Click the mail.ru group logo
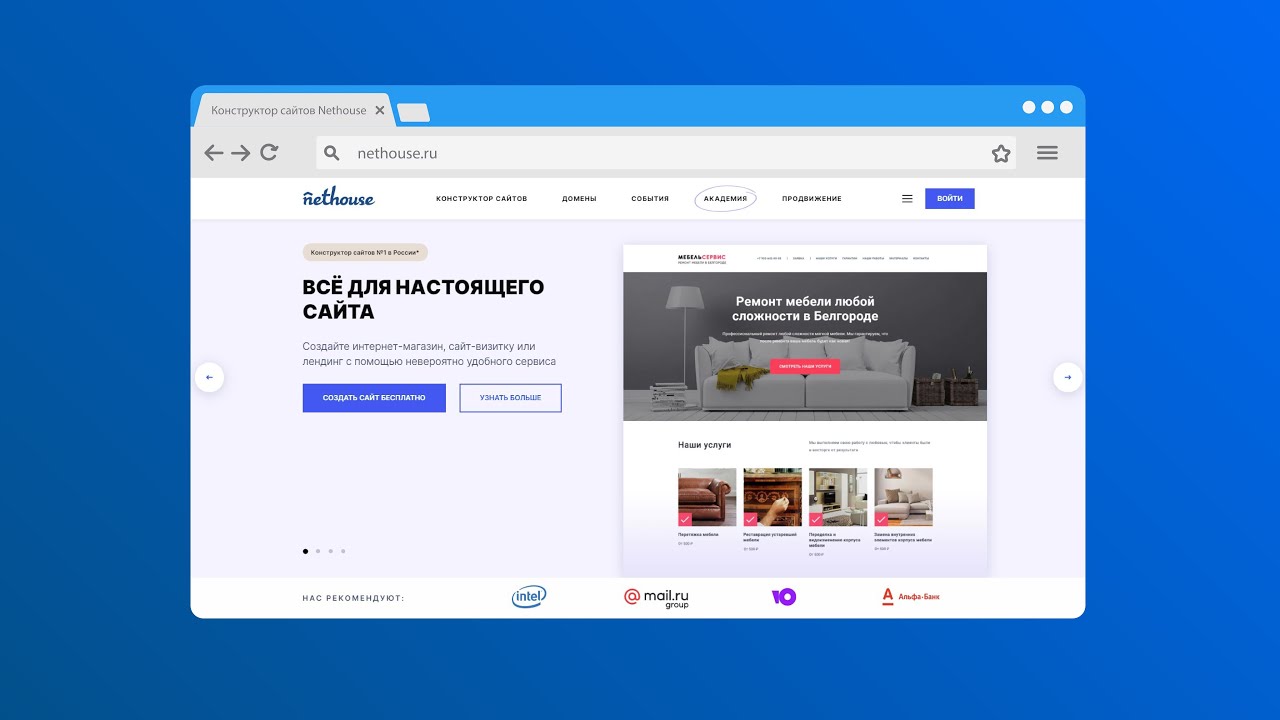Image resolution: width=1280 pixels, height=720 pixels. (x=656, y=598)
